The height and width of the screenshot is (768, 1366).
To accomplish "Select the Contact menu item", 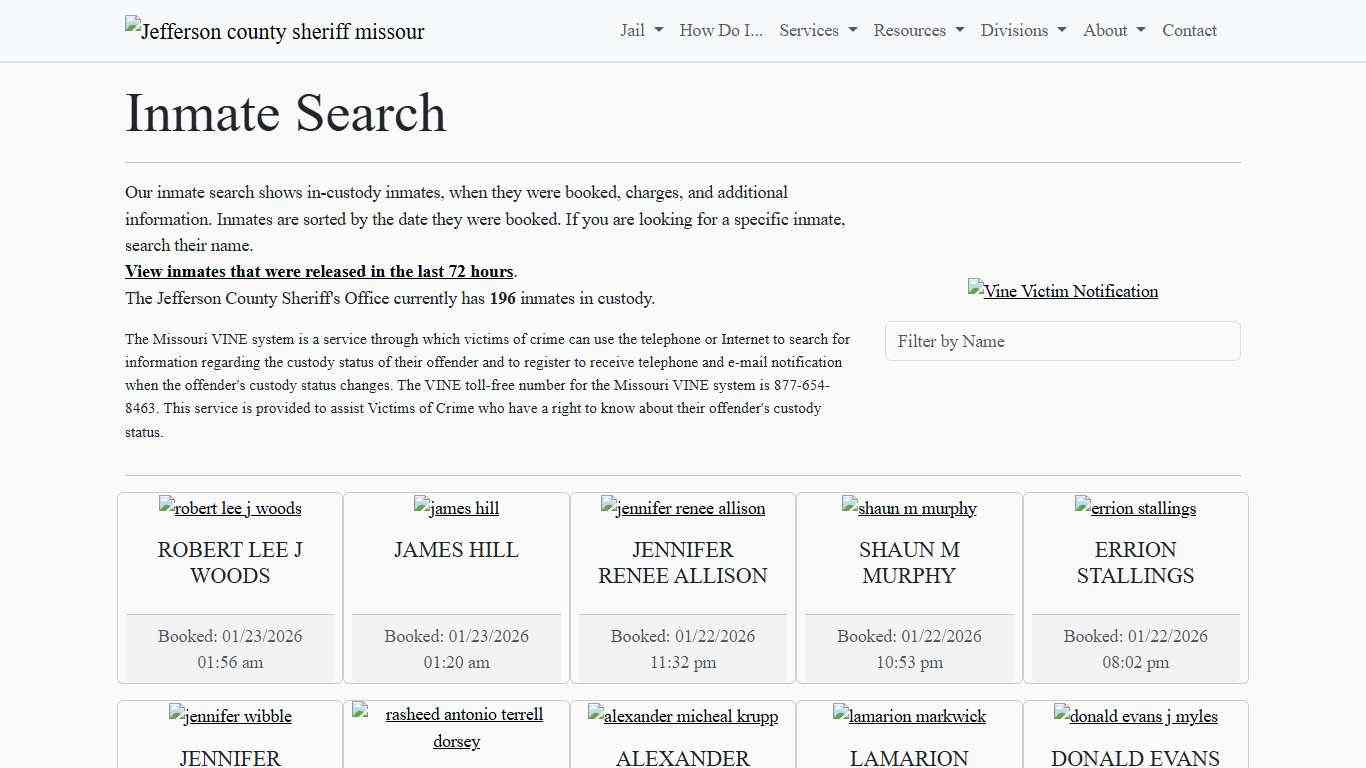I will pos(1189,30).
